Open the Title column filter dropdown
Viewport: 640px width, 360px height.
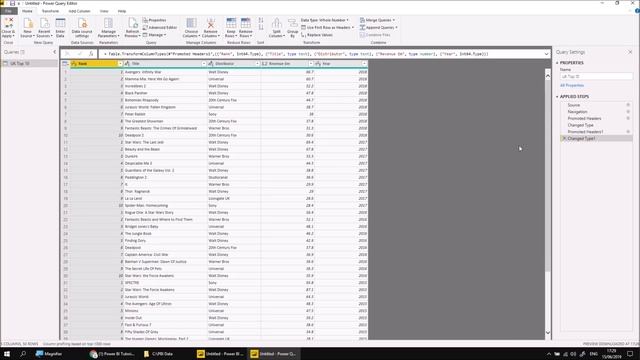[204, 64]
